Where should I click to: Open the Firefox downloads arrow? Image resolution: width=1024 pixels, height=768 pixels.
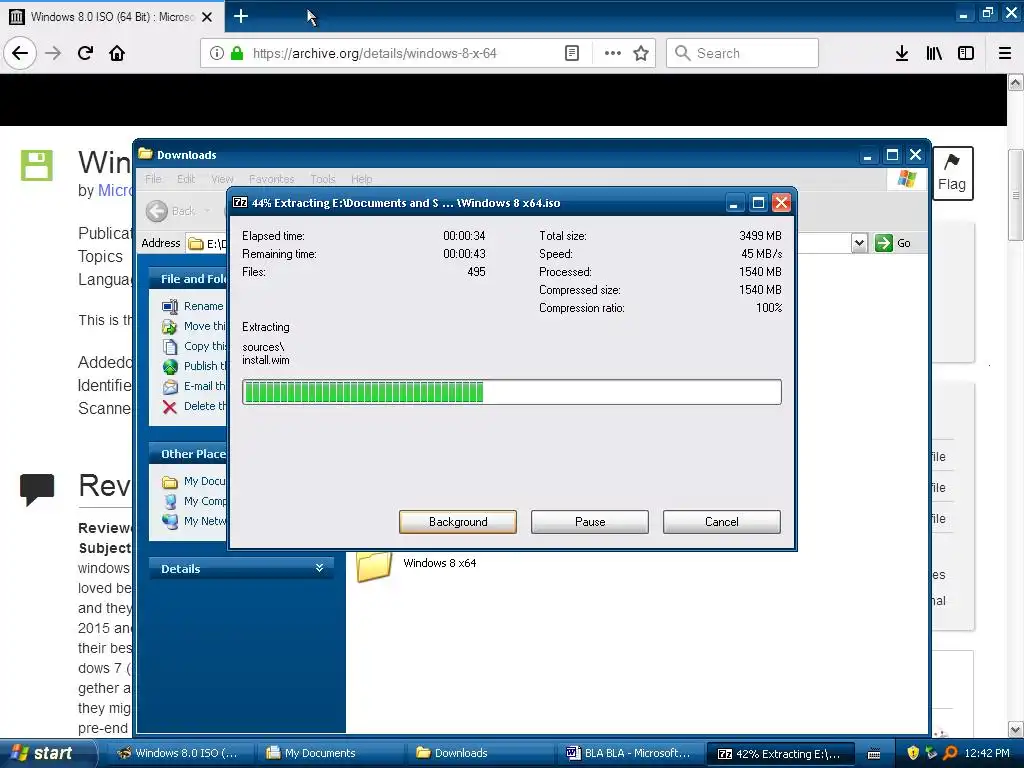click(902, 53)
